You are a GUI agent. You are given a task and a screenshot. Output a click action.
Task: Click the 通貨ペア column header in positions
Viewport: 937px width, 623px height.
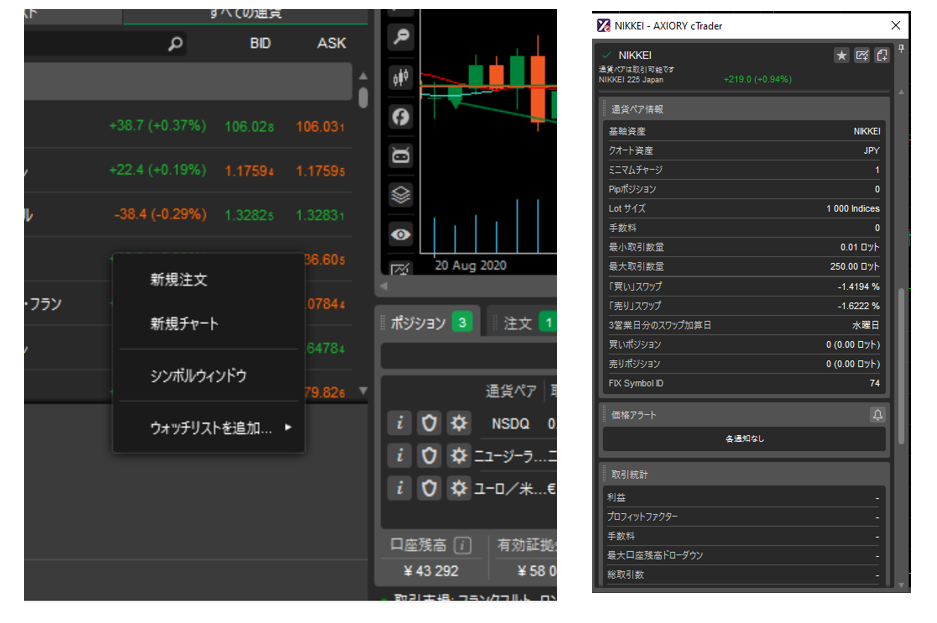tap(511, 391)
